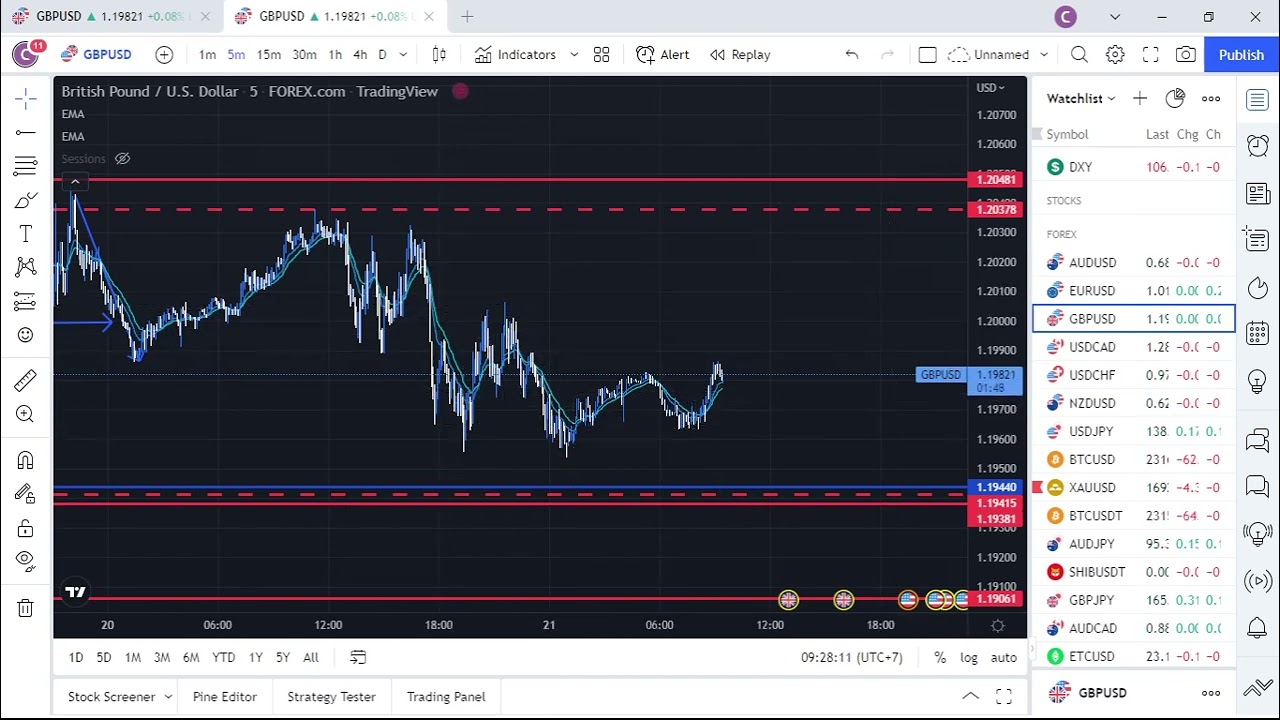Viewport: 1280px width, 720px height.
Task: Select EURUSD in the watchlist
Action: tap(1134, 291)
